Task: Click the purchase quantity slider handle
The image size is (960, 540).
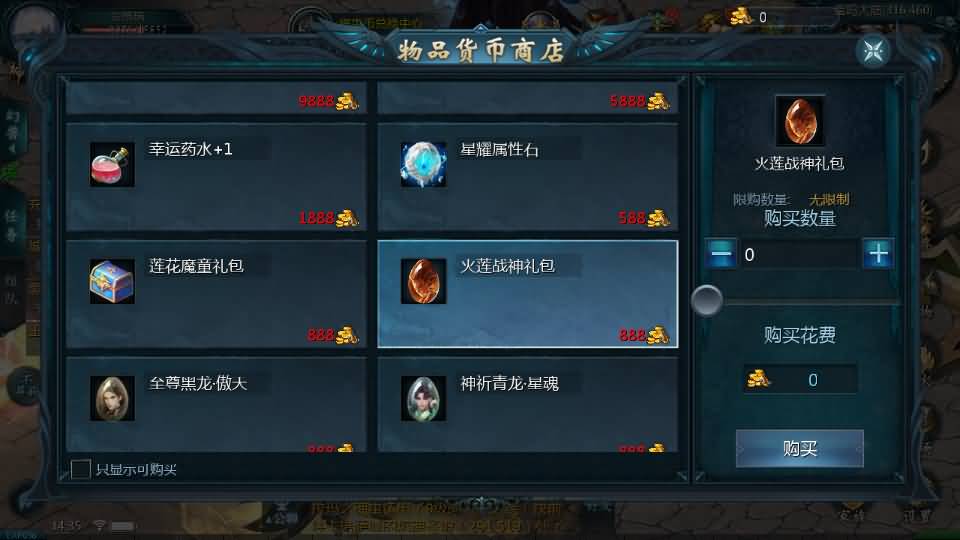Action: [707, 301]
